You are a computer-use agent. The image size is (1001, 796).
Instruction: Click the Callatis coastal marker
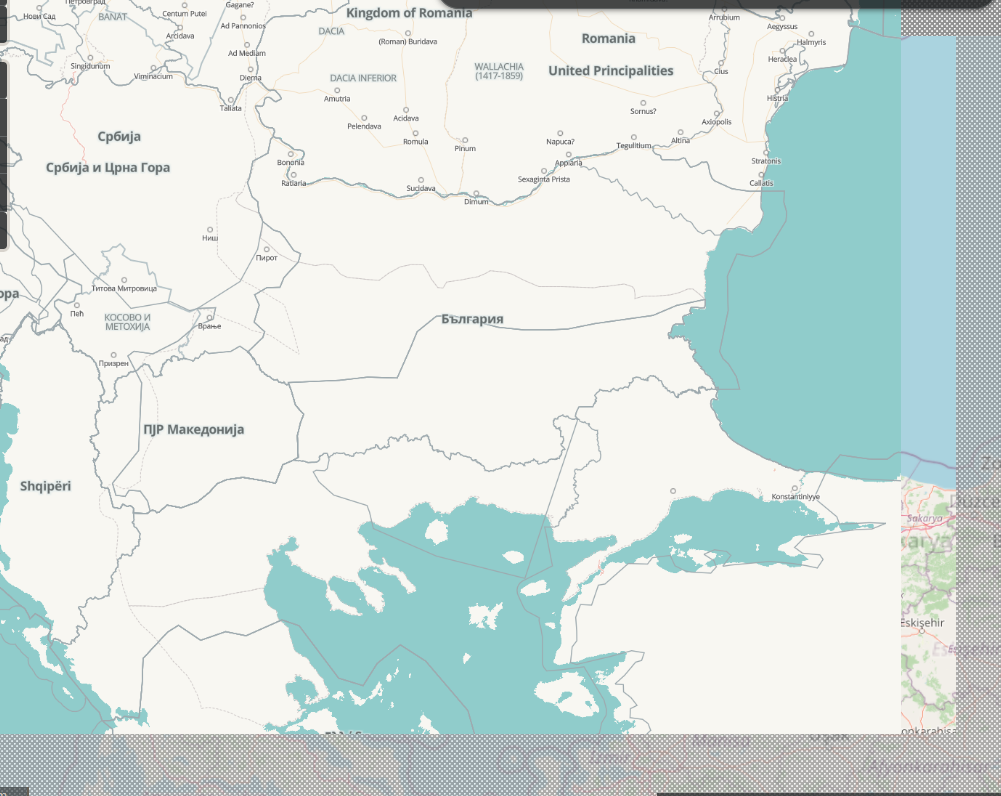(x=763, y=173)
